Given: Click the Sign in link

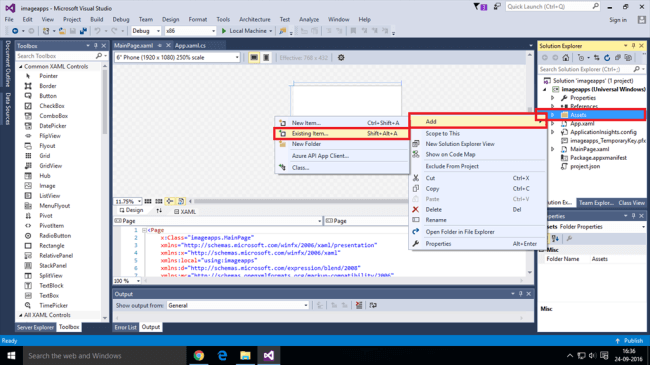Looking at the screenshot, I should (618, 20).
